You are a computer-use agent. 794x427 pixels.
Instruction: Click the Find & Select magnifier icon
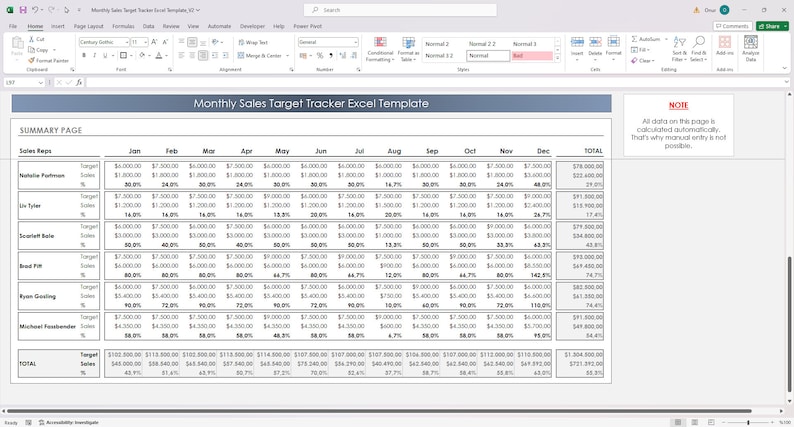pos(699,42)
